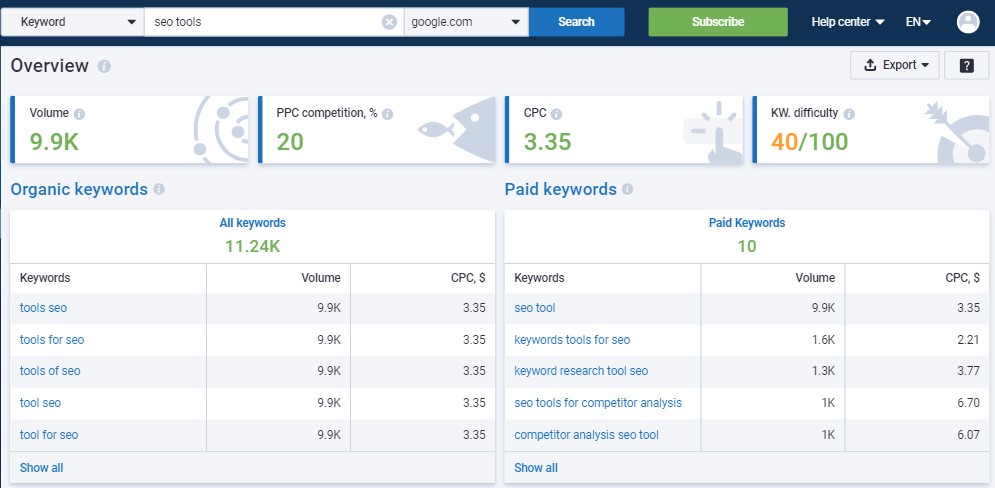Show info tooltip next to Overview

point(104,66)
